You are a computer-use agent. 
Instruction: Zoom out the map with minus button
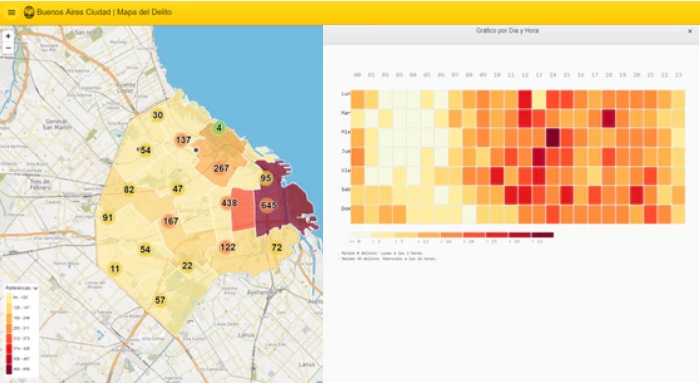pos(8,48)
